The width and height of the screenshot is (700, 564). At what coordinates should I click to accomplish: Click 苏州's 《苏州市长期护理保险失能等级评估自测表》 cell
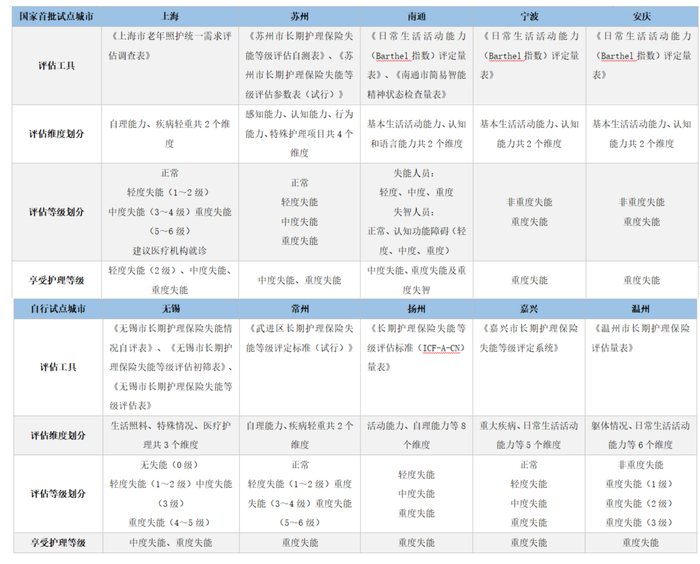pyautogui.click(x=300, y=66)
